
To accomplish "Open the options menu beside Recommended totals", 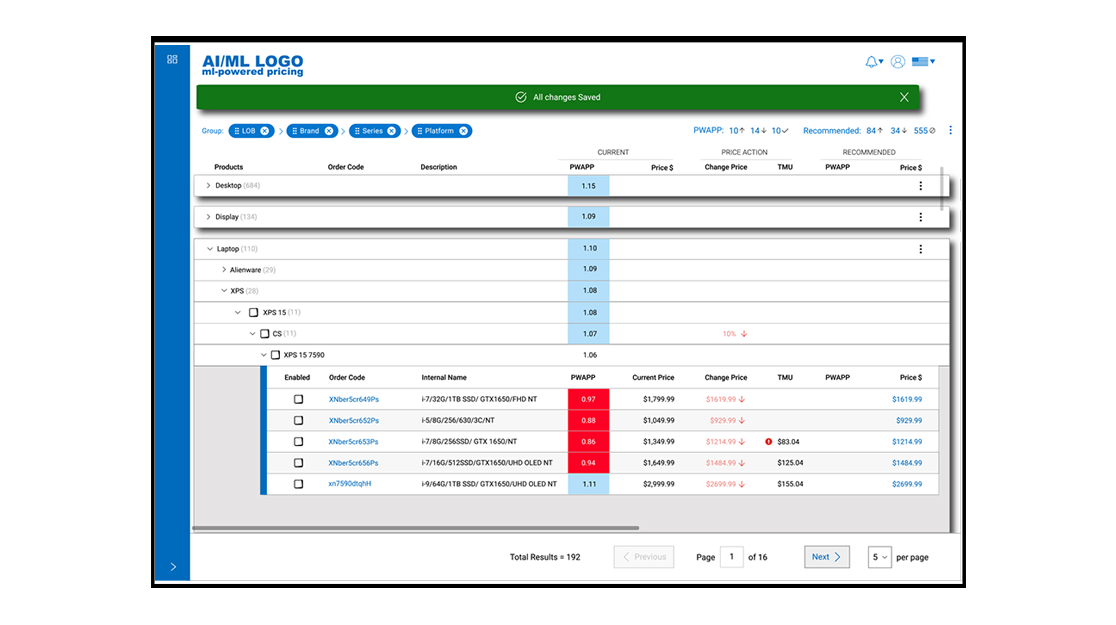I will coord(950,130).
